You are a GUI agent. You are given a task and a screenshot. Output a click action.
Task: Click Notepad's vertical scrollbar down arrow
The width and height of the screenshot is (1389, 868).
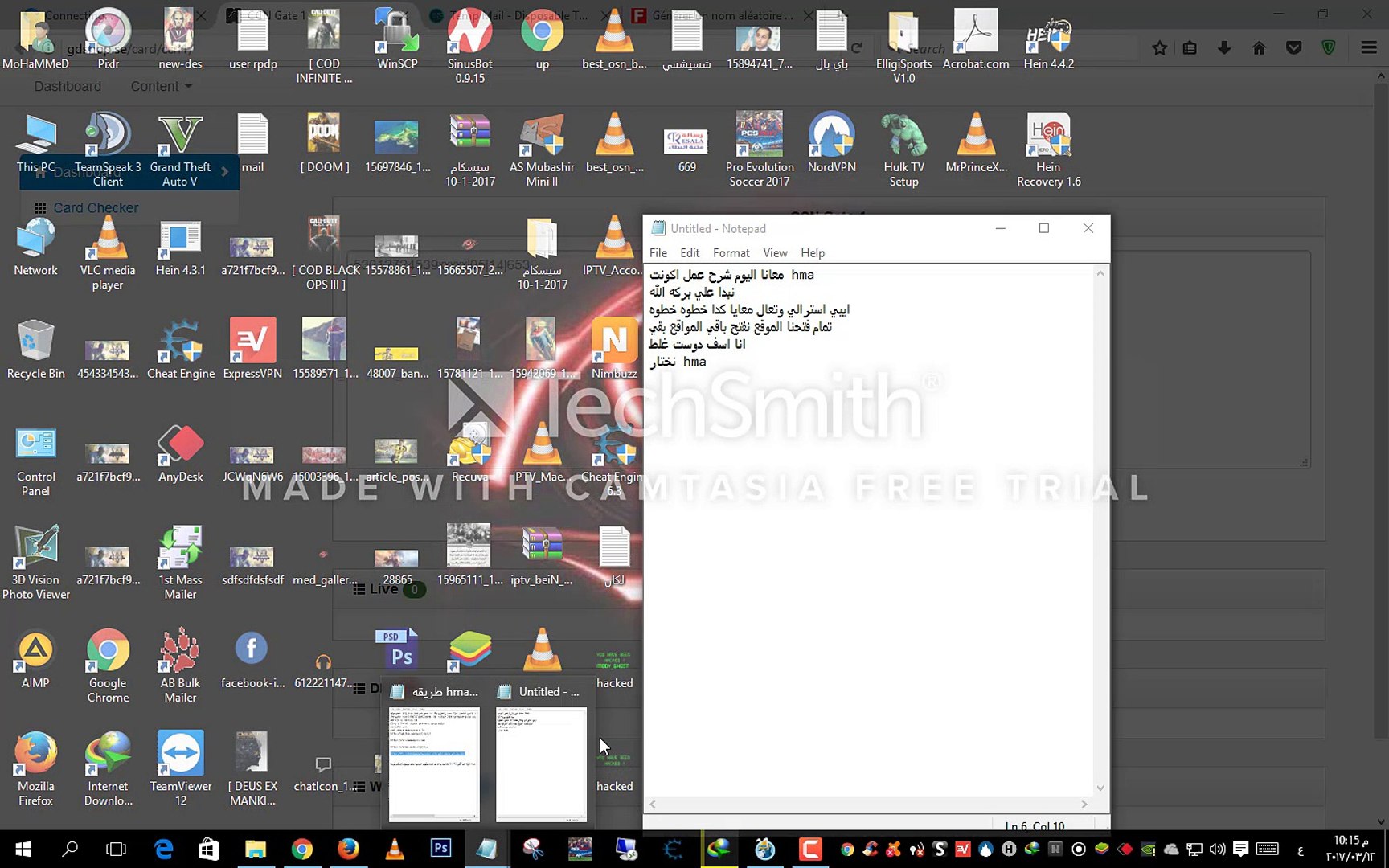1100,788
